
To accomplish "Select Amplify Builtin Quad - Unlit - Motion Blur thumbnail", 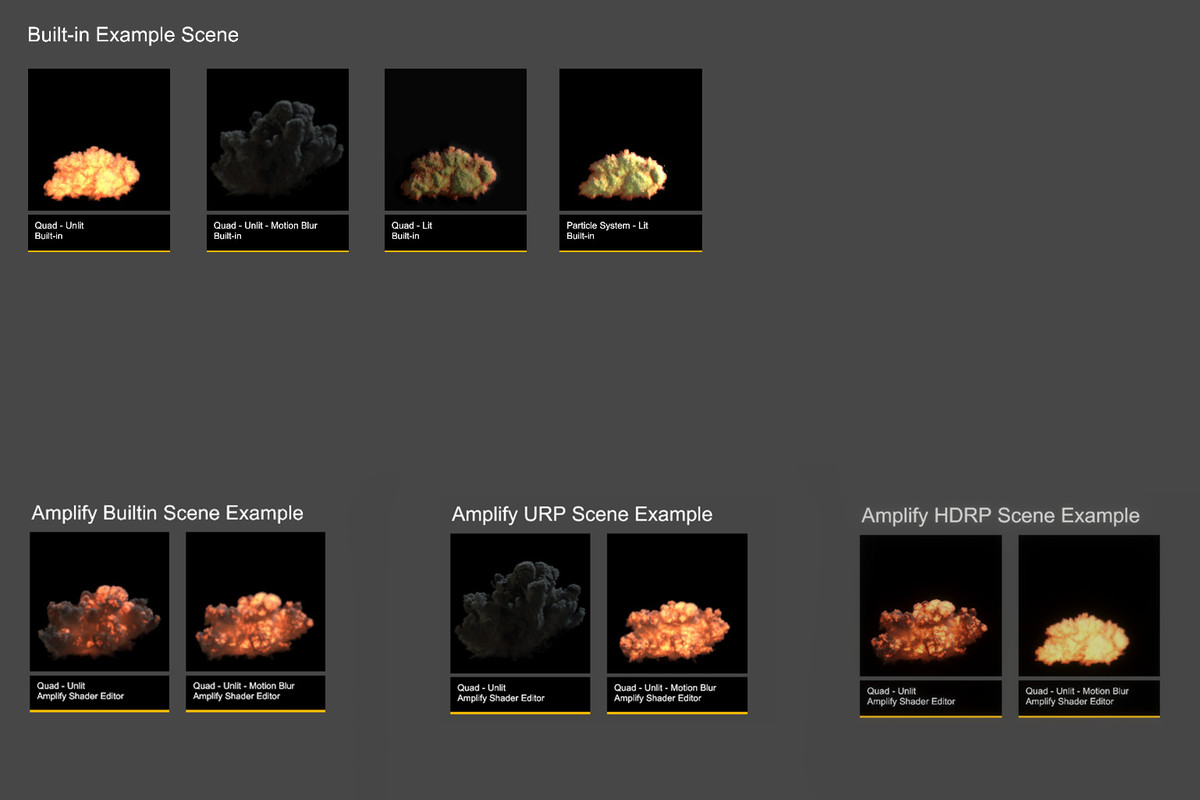I will click(255, 601).
